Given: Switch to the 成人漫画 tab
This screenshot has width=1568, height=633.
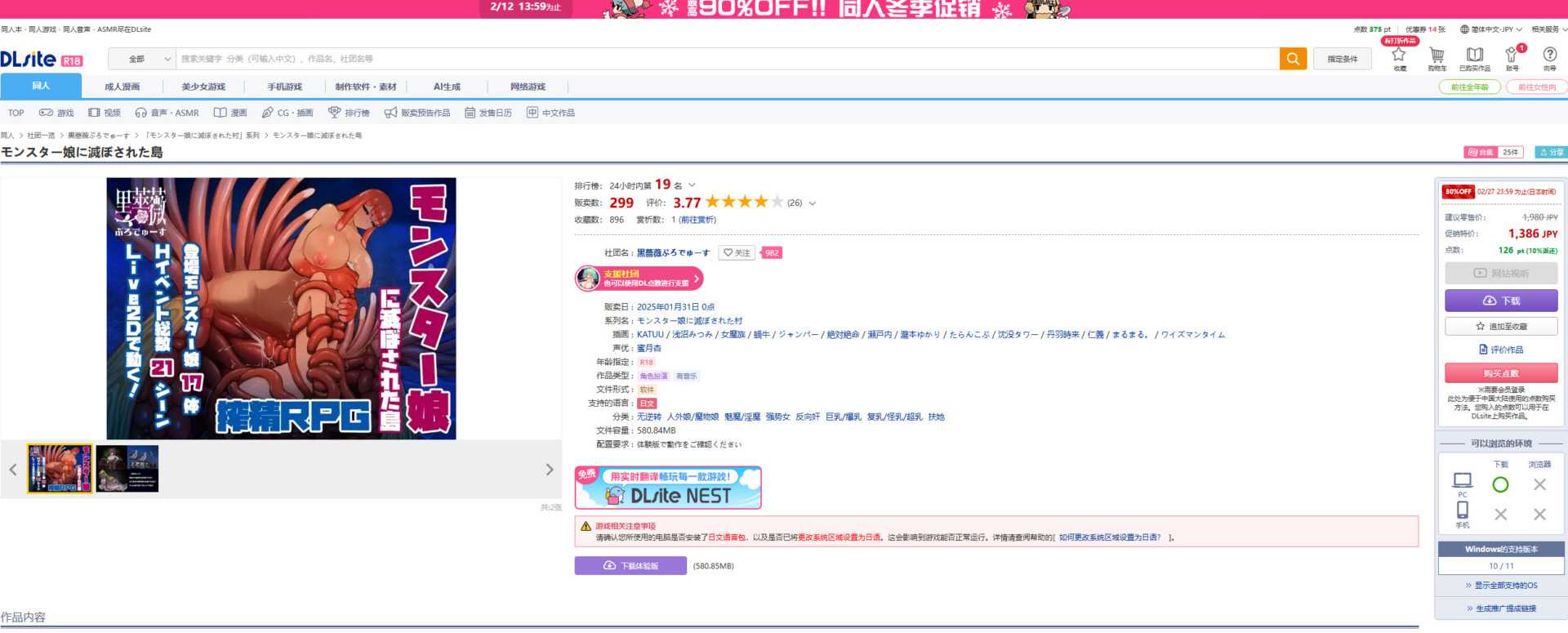Looking at the screenshot, I should [x=122, y=87].
